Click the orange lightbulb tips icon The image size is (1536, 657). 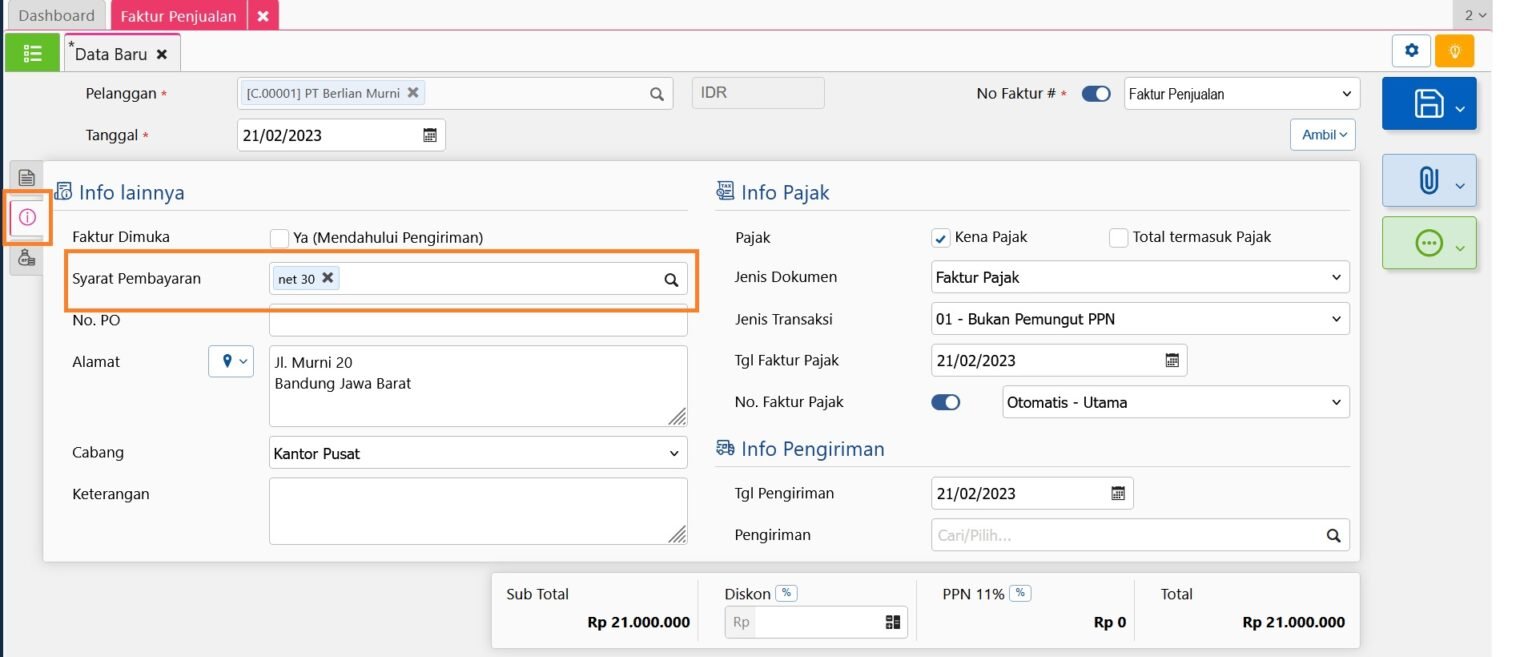(1454, 51)
